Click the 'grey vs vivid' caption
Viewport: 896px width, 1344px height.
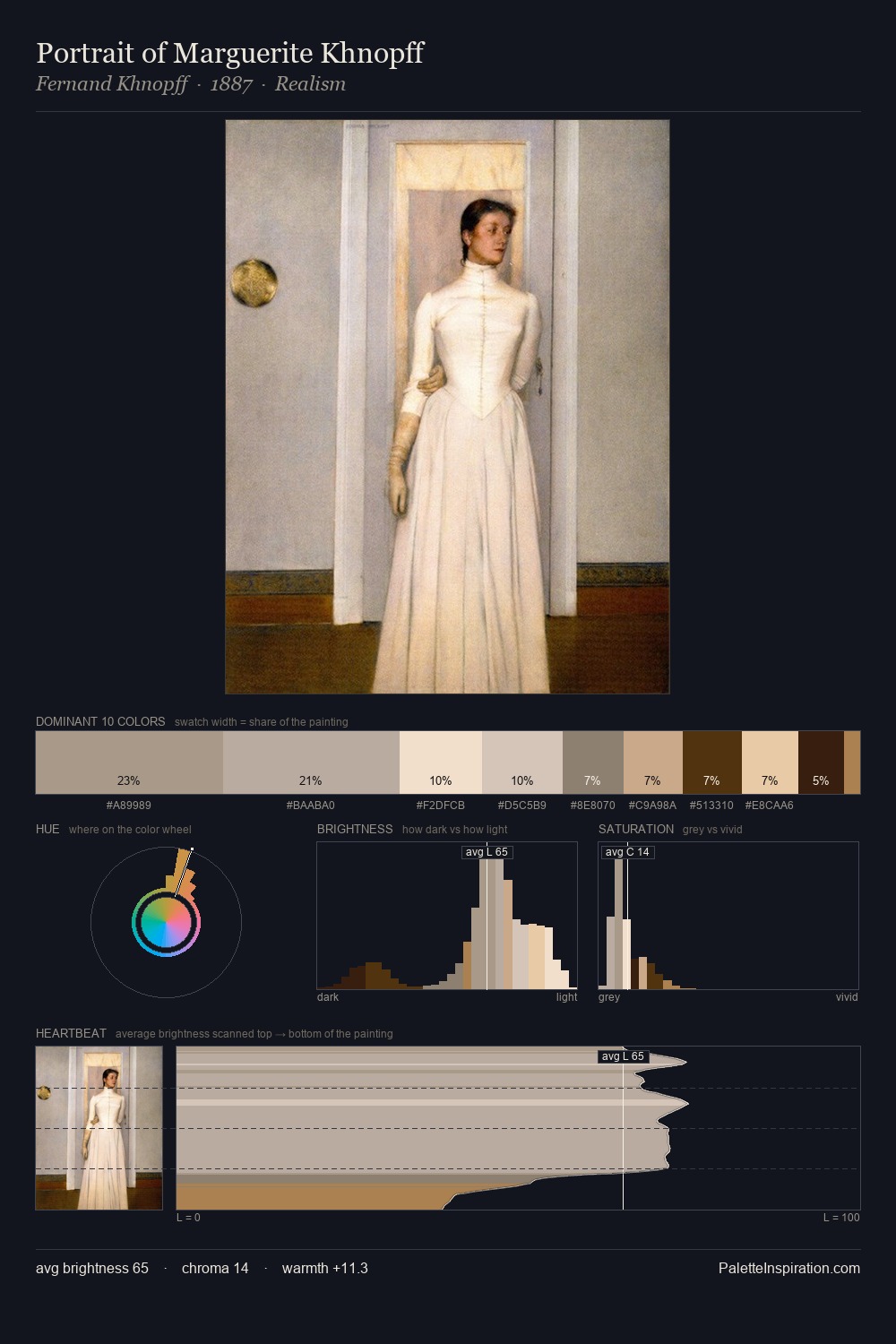[x=712, y=830]
